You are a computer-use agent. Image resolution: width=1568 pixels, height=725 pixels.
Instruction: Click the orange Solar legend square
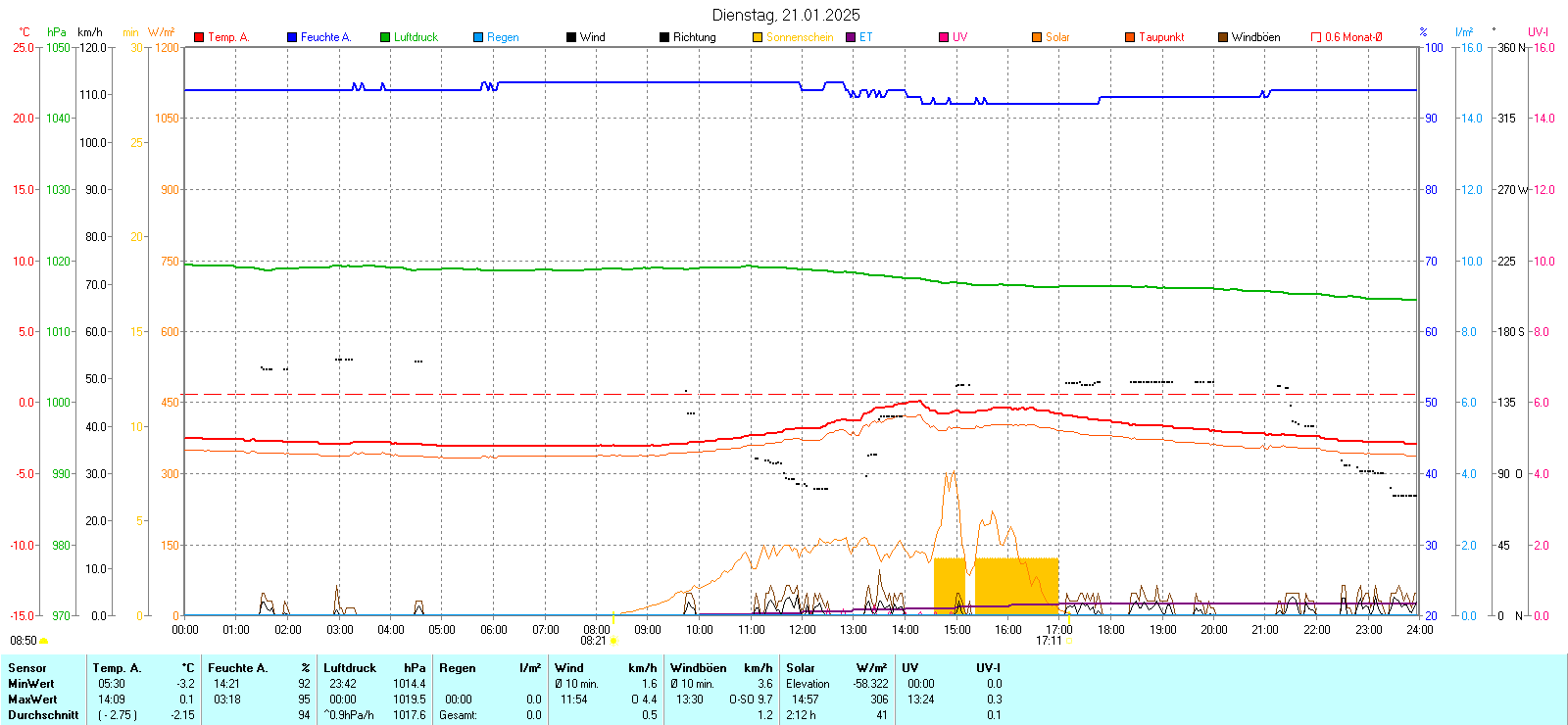[1037, 37]
